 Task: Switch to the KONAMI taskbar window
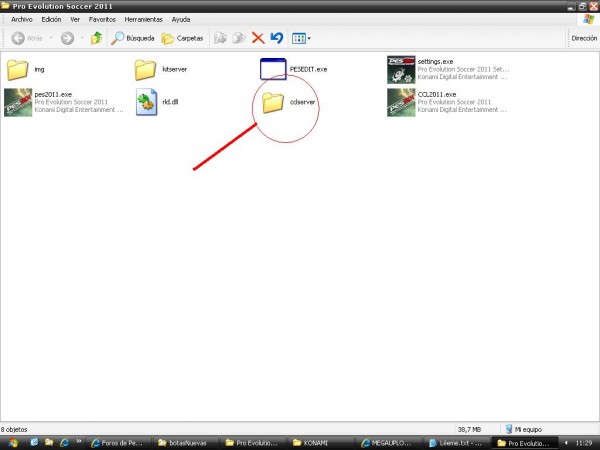point(320,443)
